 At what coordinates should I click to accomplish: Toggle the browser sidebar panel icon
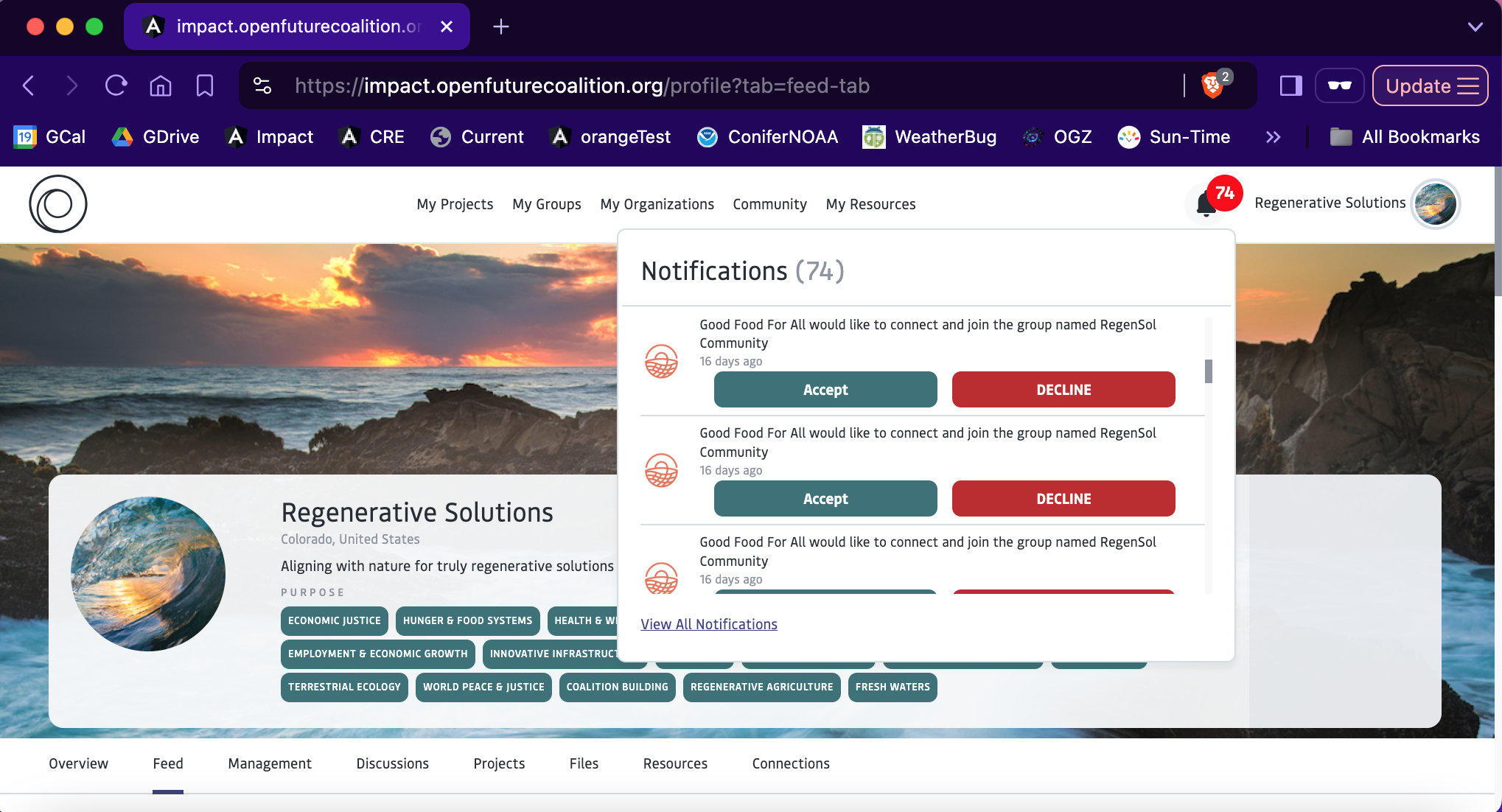tap(1290, 85)
